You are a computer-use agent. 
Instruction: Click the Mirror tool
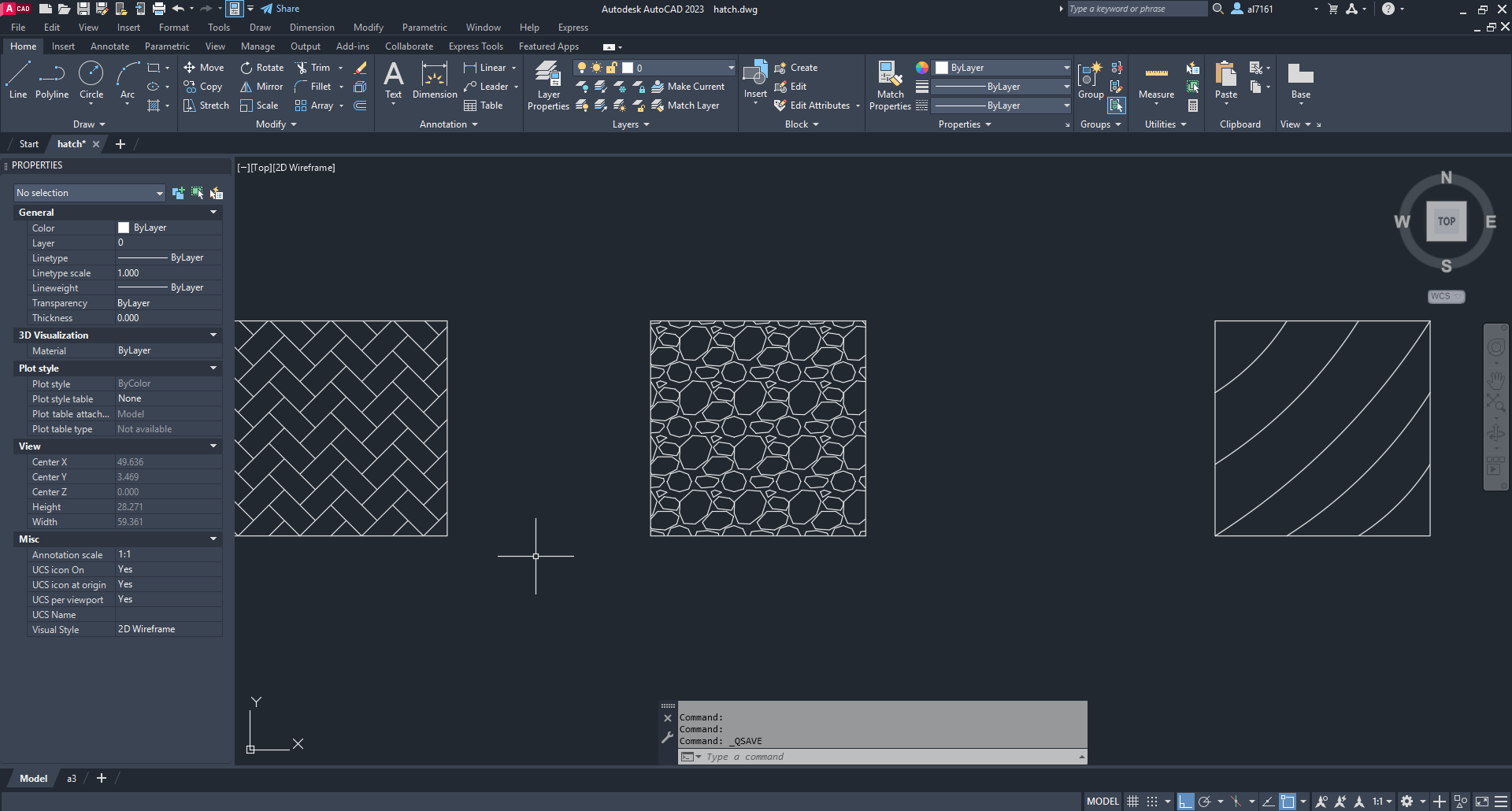261,87
